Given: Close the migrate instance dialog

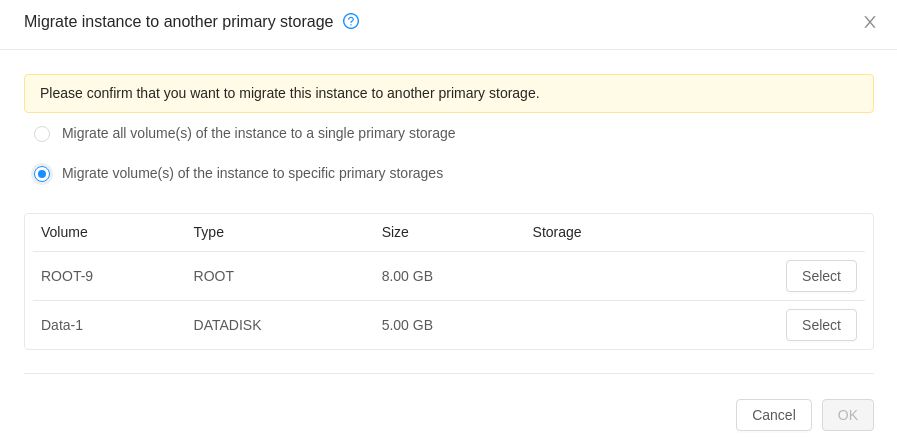Looking at the screenshot, I should coord(870,22).
